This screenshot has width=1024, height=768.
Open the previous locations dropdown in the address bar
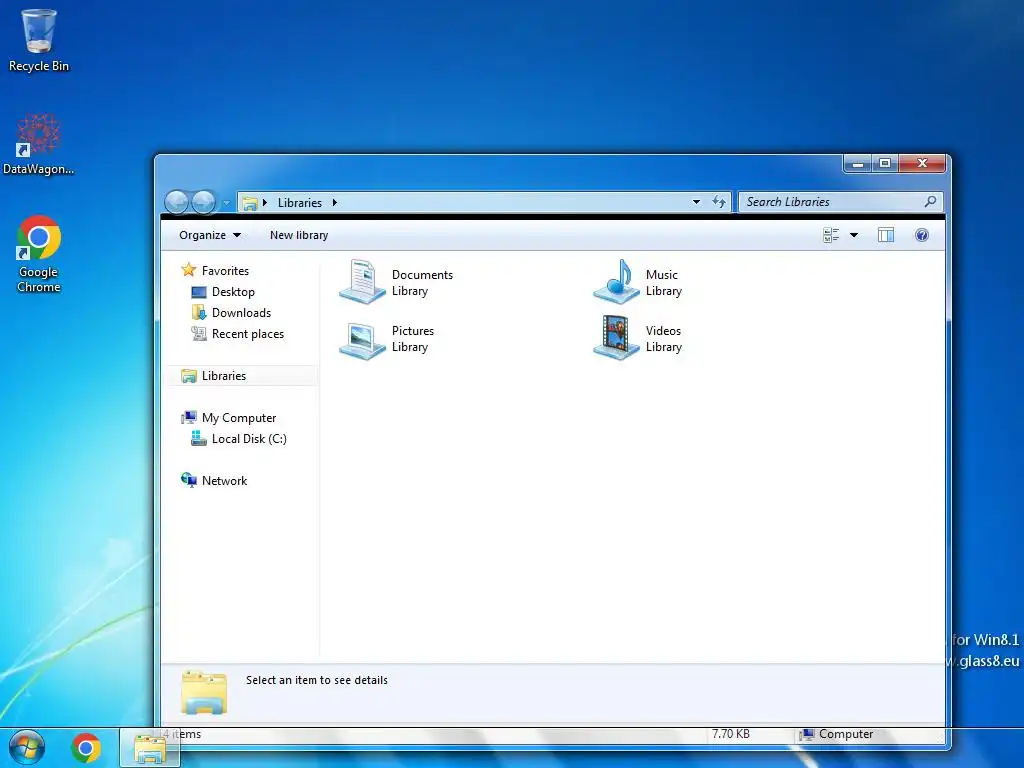(x=696, y=202)
